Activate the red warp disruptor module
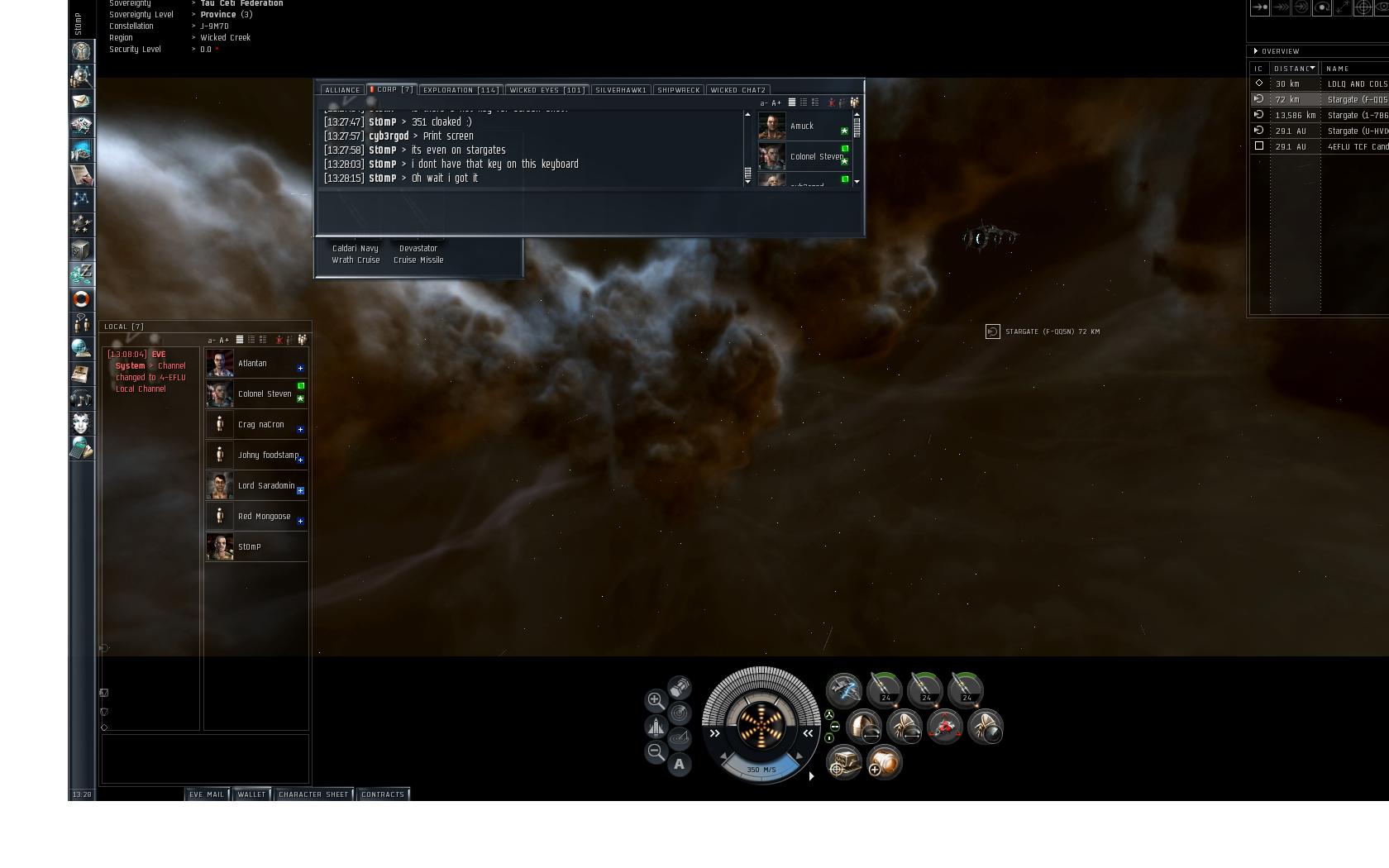 945,727
